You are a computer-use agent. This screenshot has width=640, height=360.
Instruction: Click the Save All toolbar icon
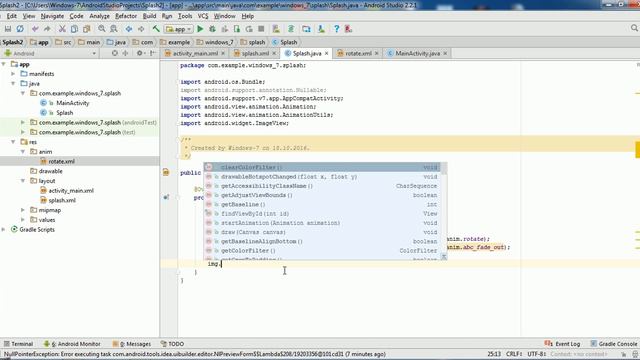click(x=8, y=29)
